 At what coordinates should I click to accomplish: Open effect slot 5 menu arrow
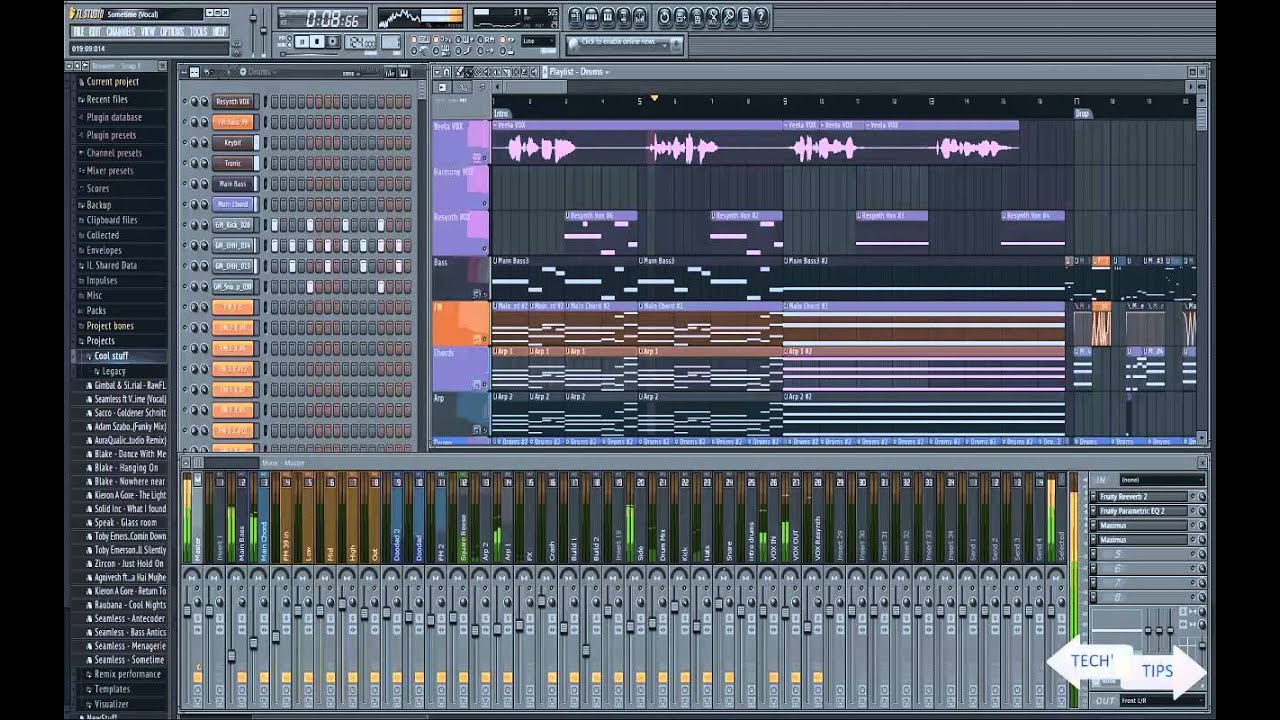1094,554
